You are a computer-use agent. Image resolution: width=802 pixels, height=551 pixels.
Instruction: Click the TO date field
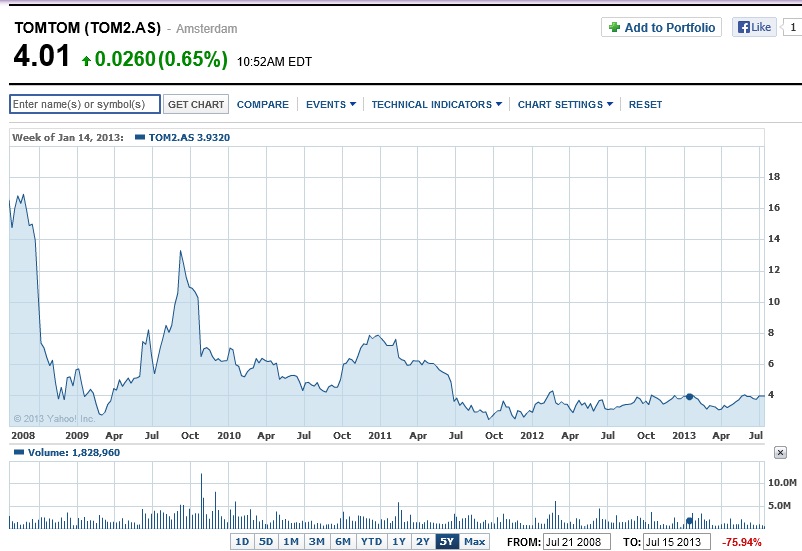(677, 542)
